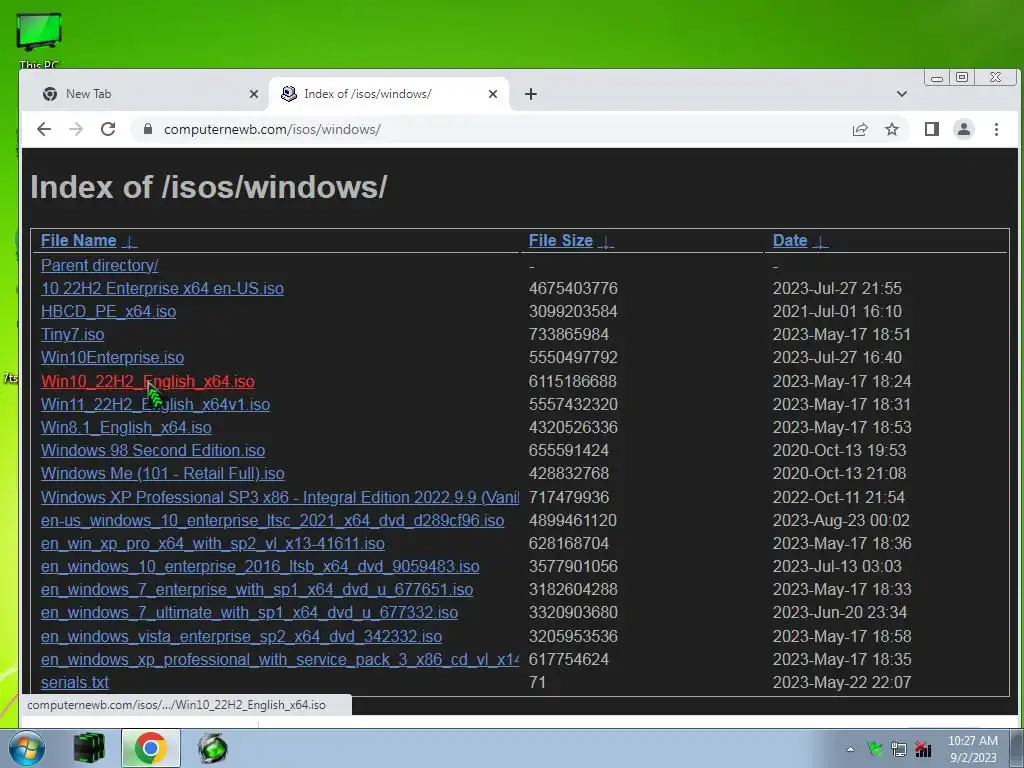Click the Chrome taskbar icon
1024x768 pixels.
tap(151, 748)
